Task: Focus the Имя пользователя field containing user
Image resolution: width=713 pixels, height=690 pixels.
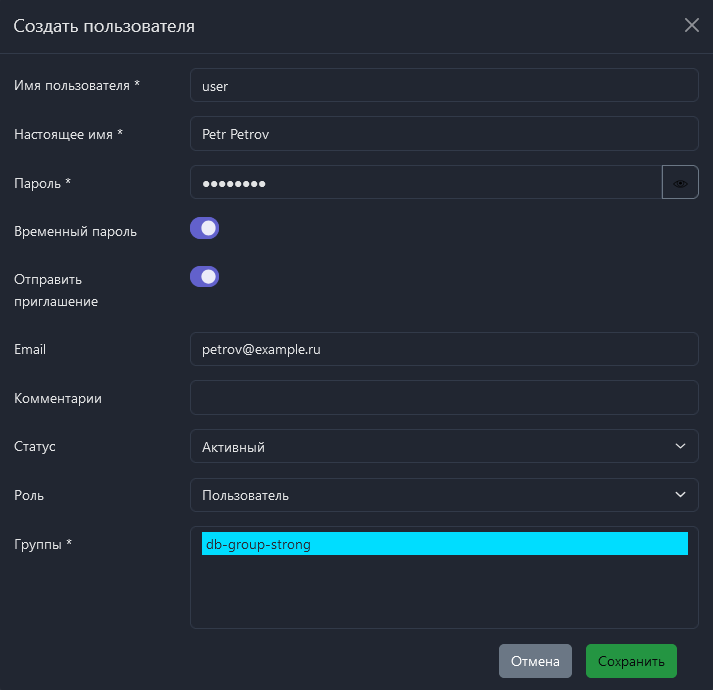Action: tap(443, 86)
